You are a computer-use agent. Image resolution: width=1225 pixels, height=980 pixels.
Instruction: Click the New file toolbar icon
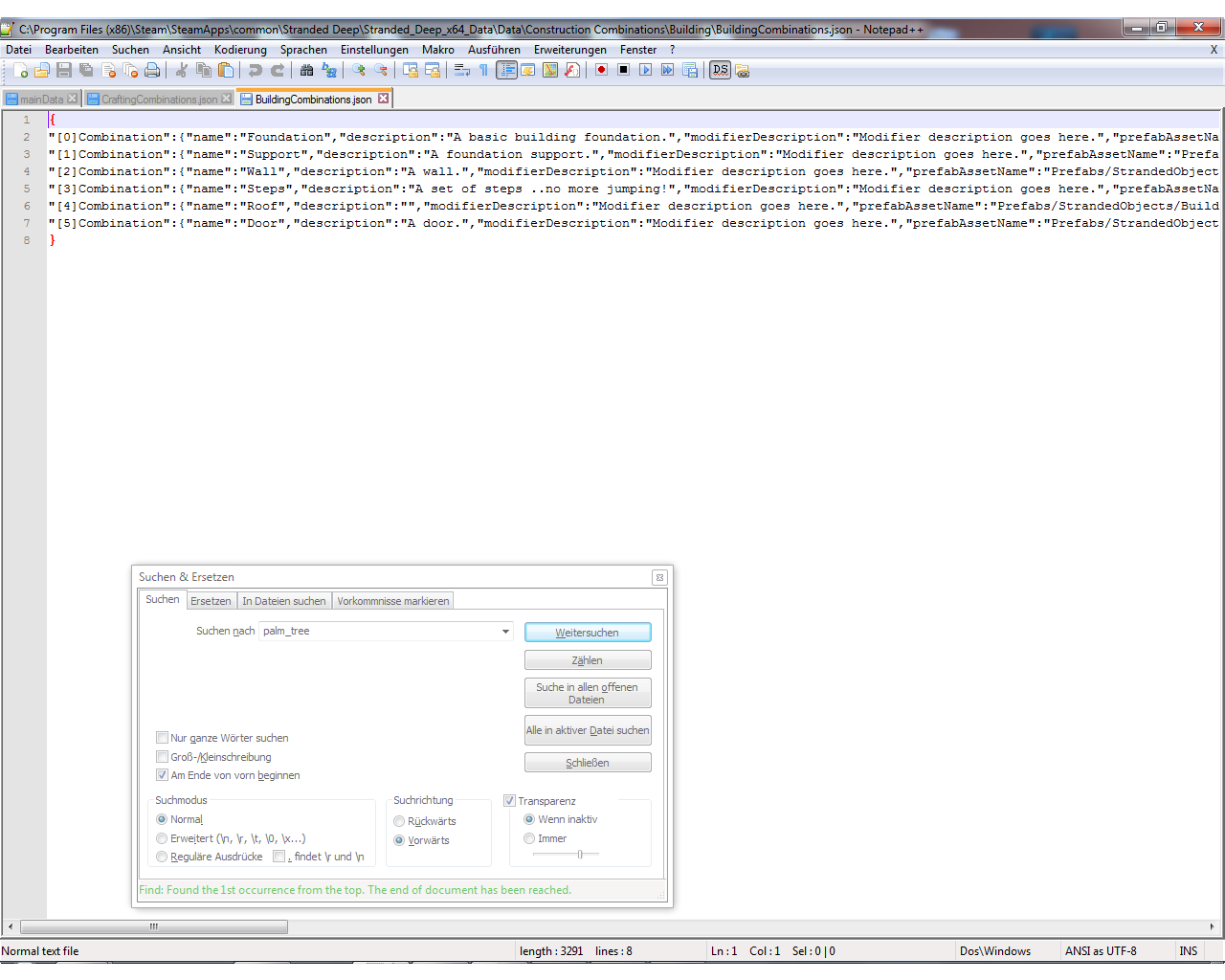tap(20, 70)
